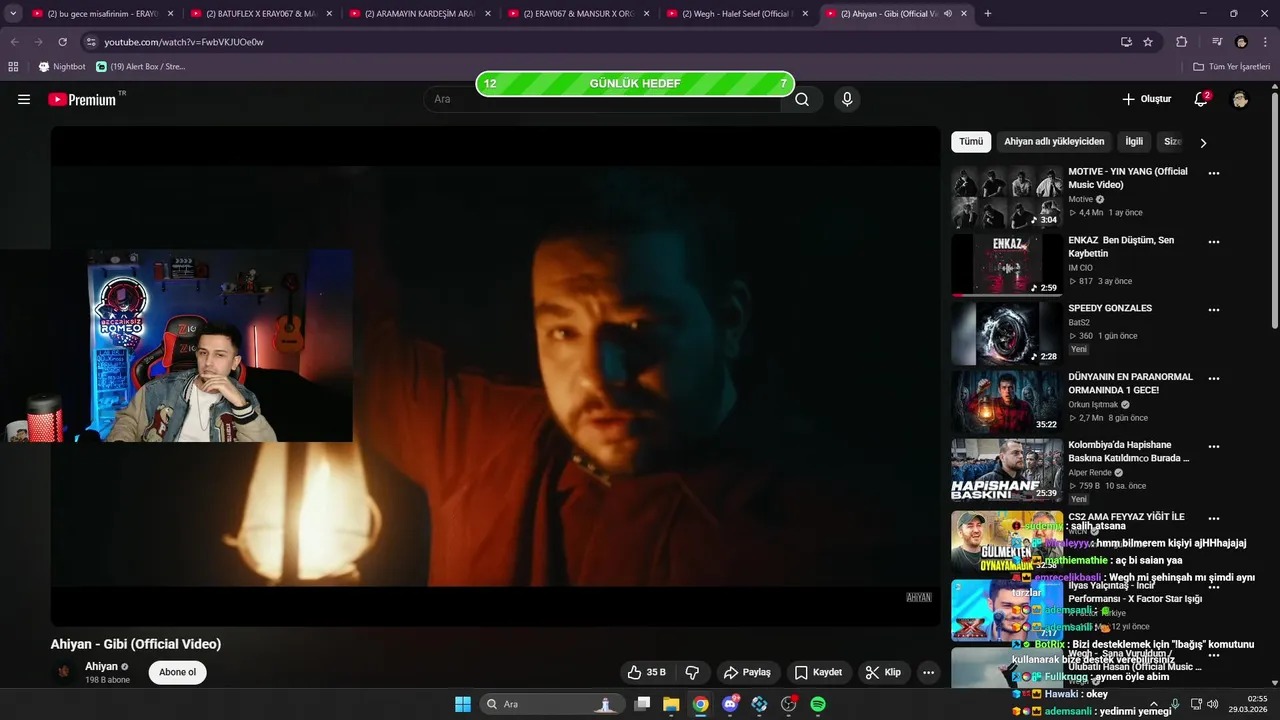The height and width of the screenshot is (720, 1280).
Task: Start voice search with the microphone
Action: (847, 99)
